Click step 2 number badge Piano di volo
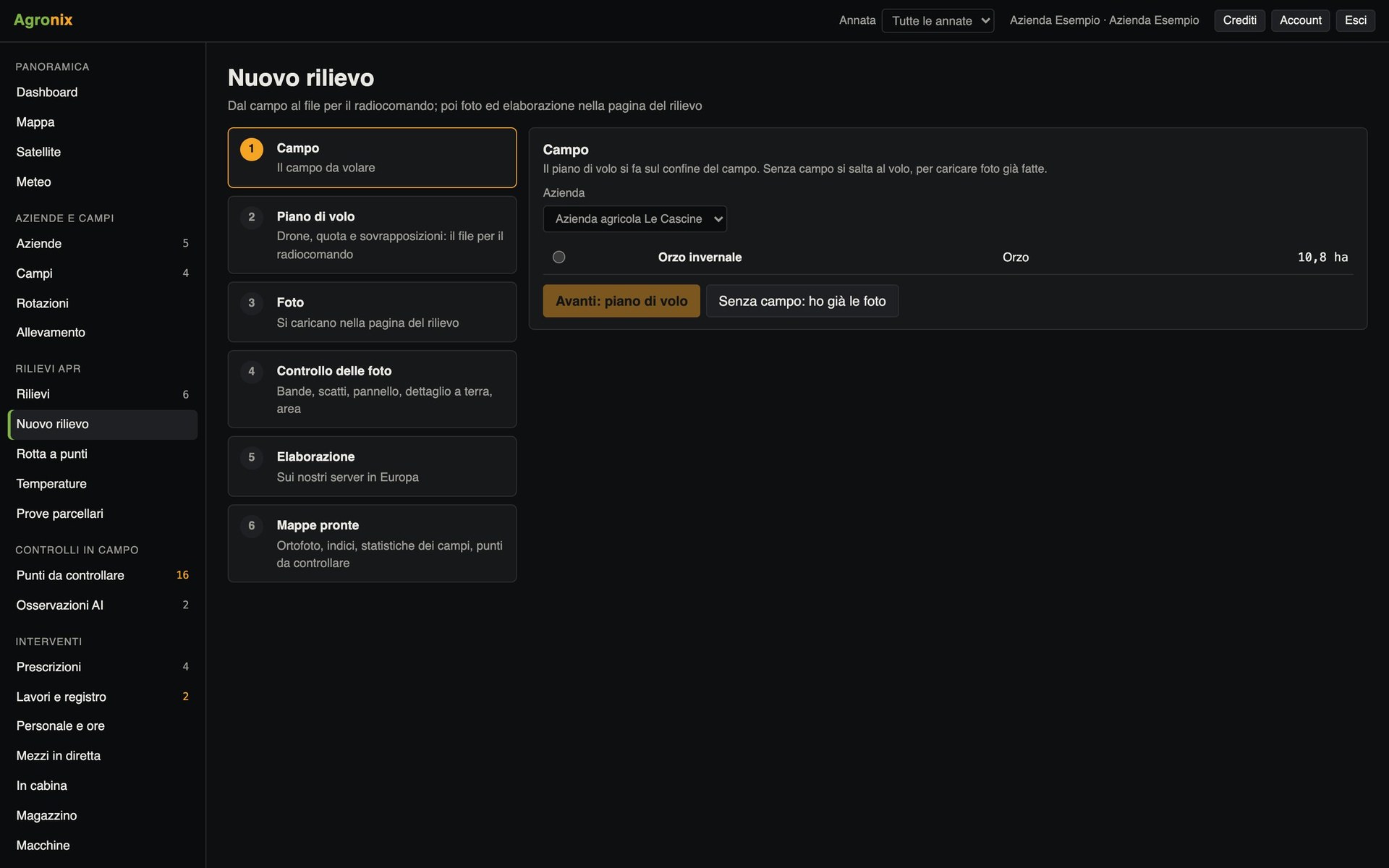This screenshot has height=868, width=1389. click(x=252, y=217)
